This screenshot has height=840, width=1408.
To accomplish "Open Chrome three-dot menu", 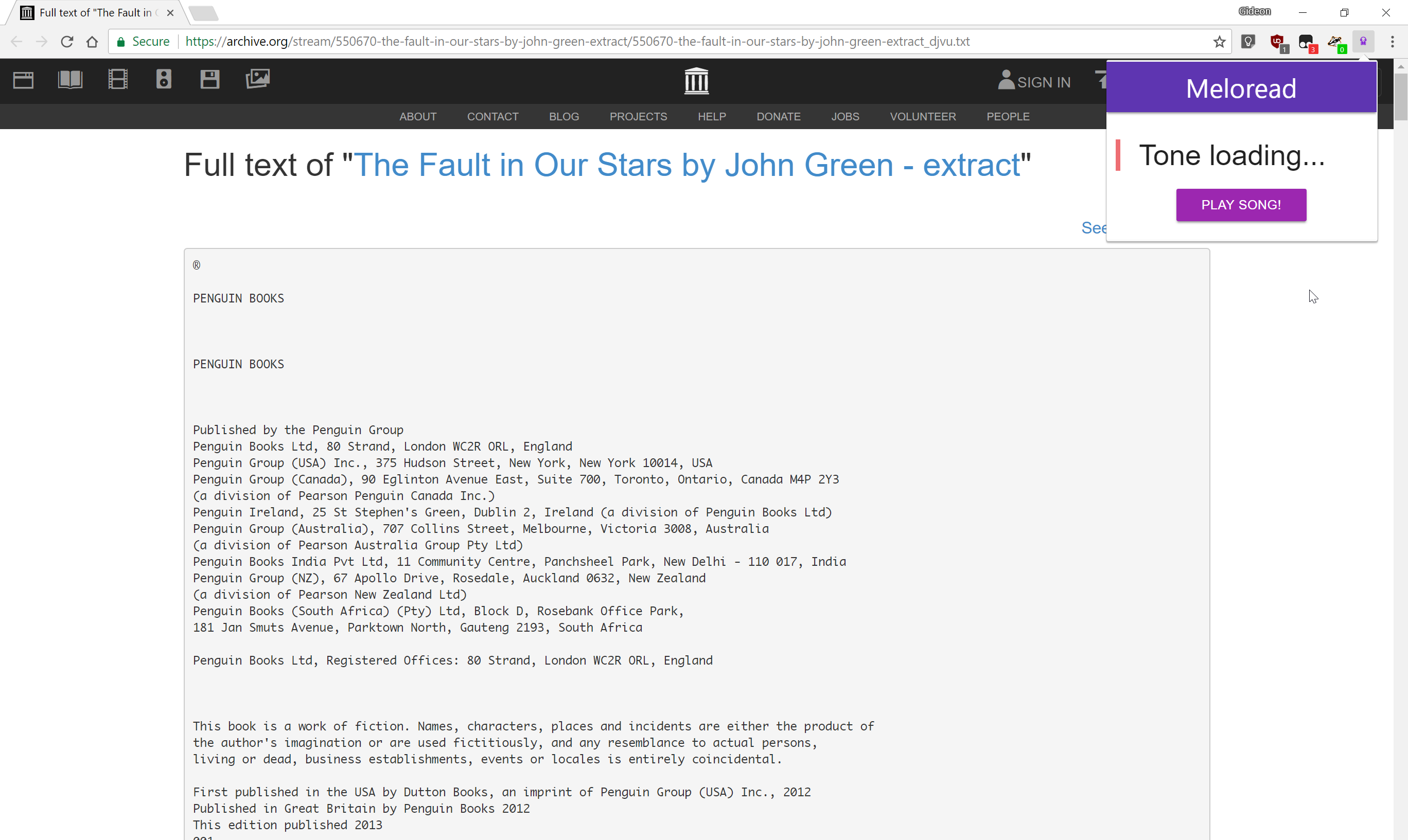I will tap(1392, 42).
